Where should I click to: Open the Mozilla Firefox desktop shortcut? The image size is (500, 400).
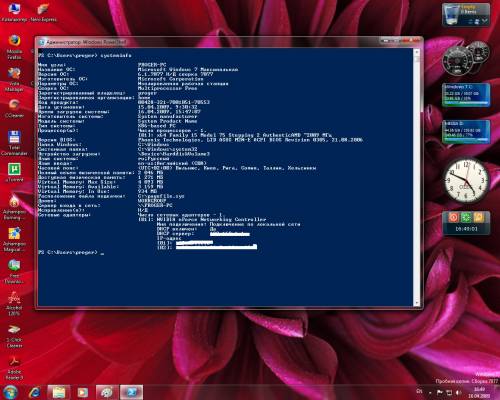(14, 46)
